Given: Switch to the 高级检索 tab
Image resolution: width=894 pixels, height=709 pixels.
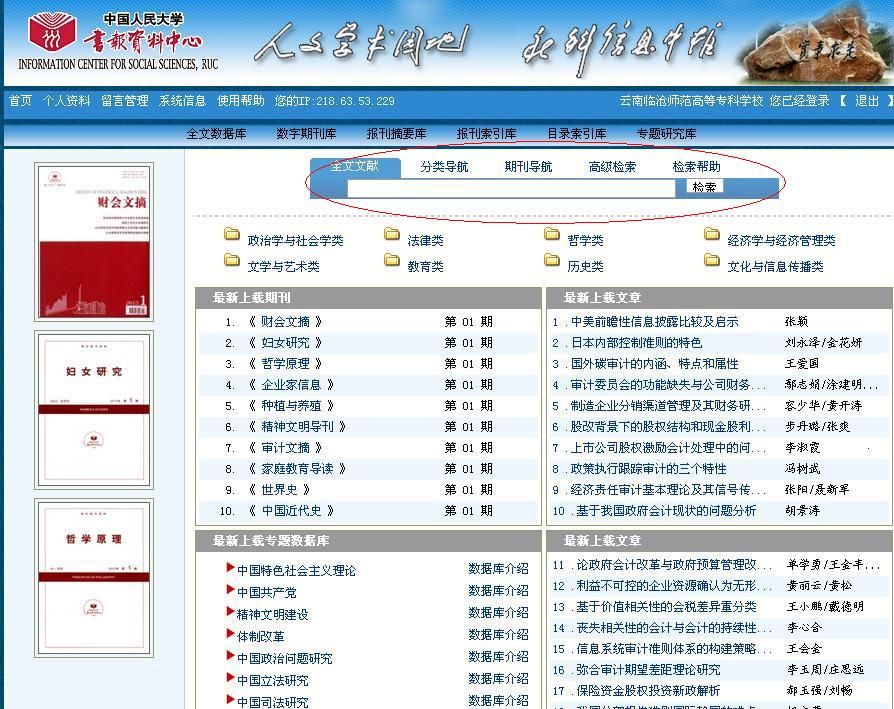Looking at the screenshot, I should (x=612, y=167).
